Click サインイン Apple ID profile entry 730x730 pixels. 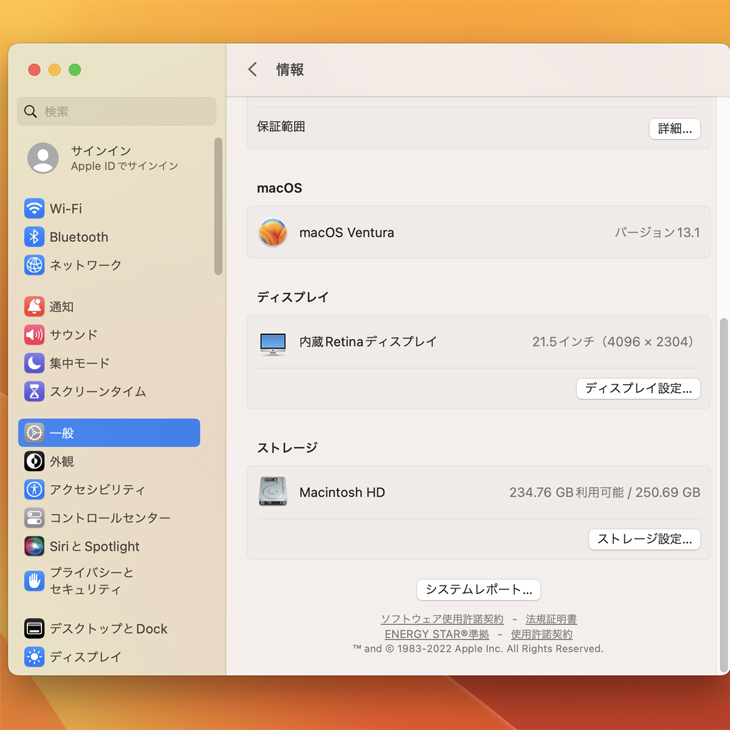pyautogui.click(x=110, y=158)
